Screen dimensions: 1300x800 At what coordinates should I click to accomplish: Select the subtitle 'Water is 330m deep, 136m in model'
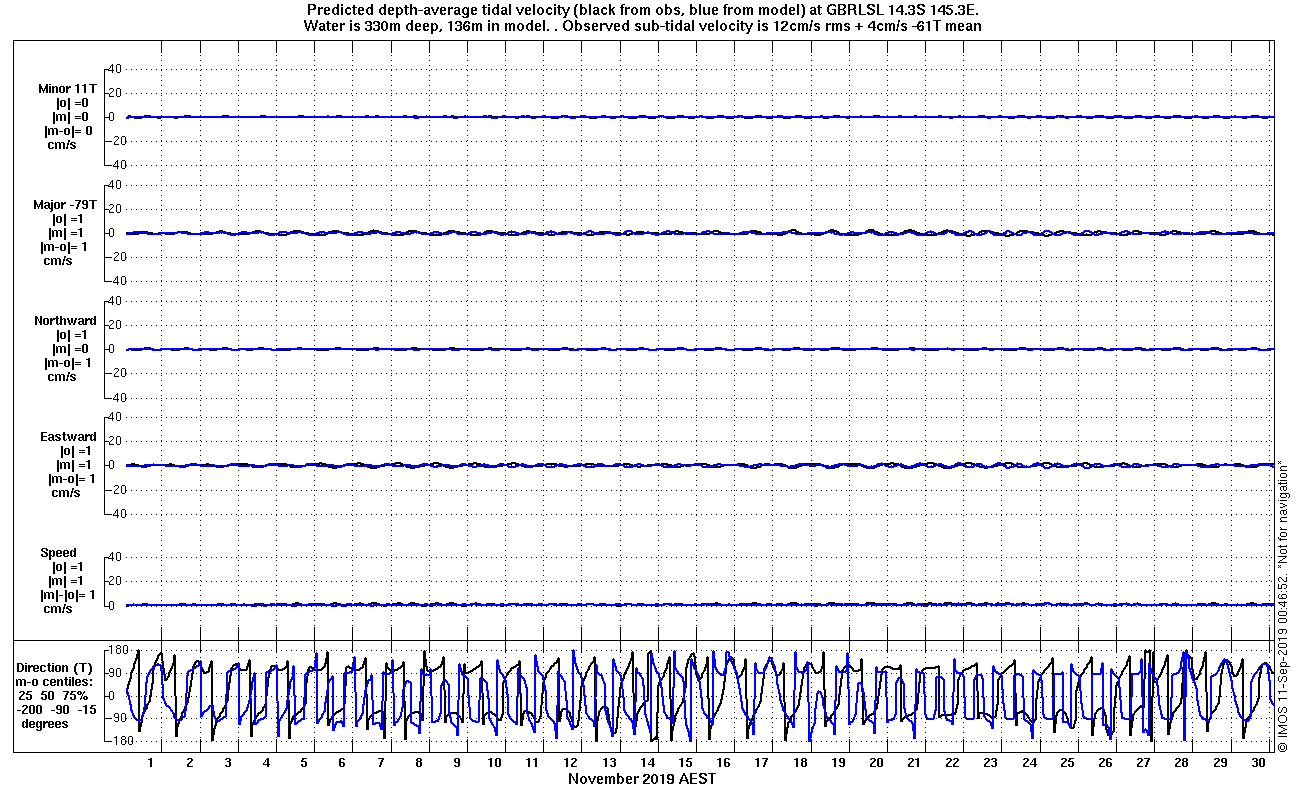click(x=428, y=26)
